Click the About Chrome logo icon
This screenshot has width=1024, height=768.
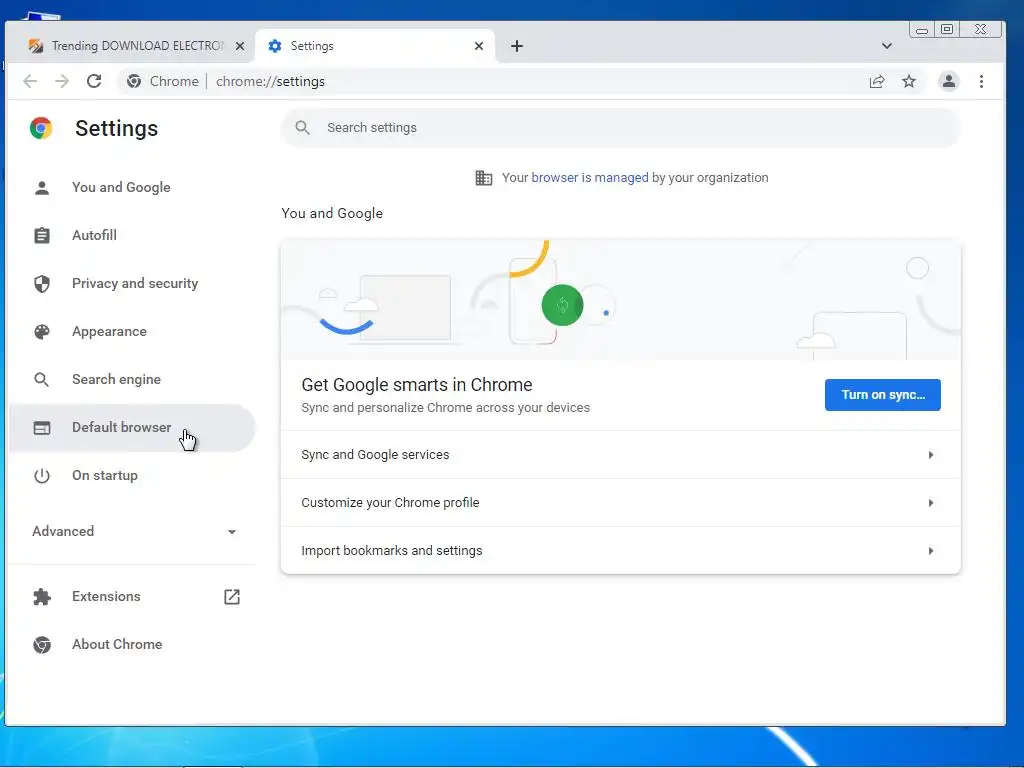click(42, 645)
